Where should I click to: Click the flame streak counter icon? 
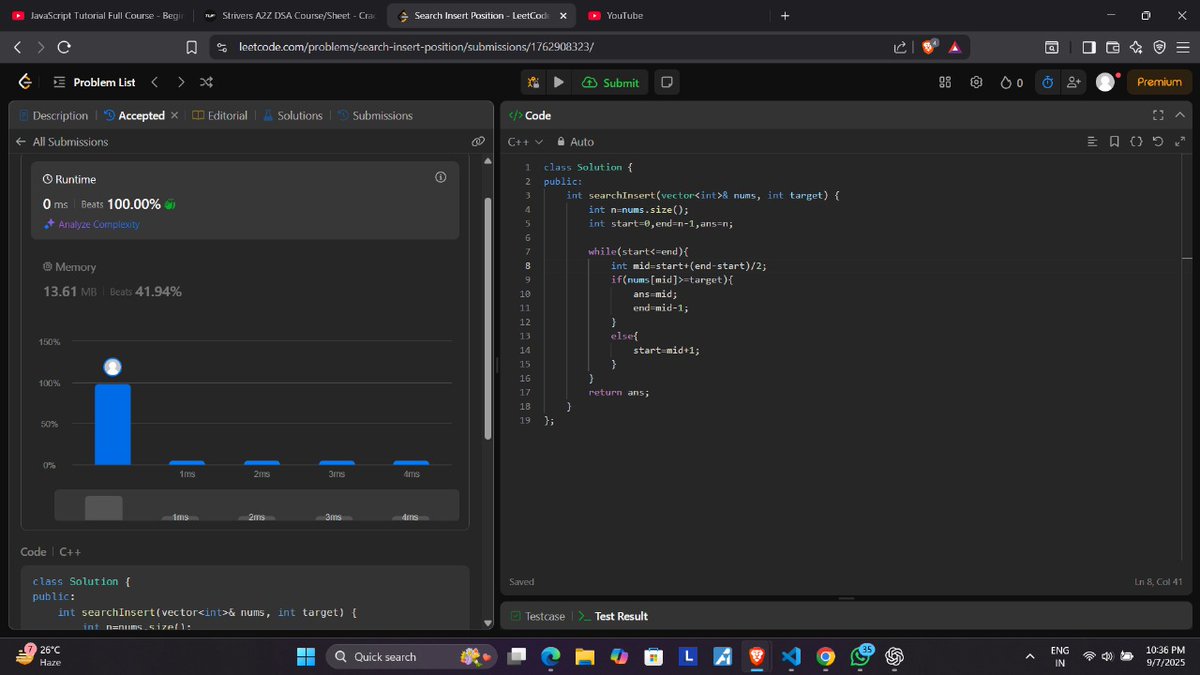point(1008,82)
